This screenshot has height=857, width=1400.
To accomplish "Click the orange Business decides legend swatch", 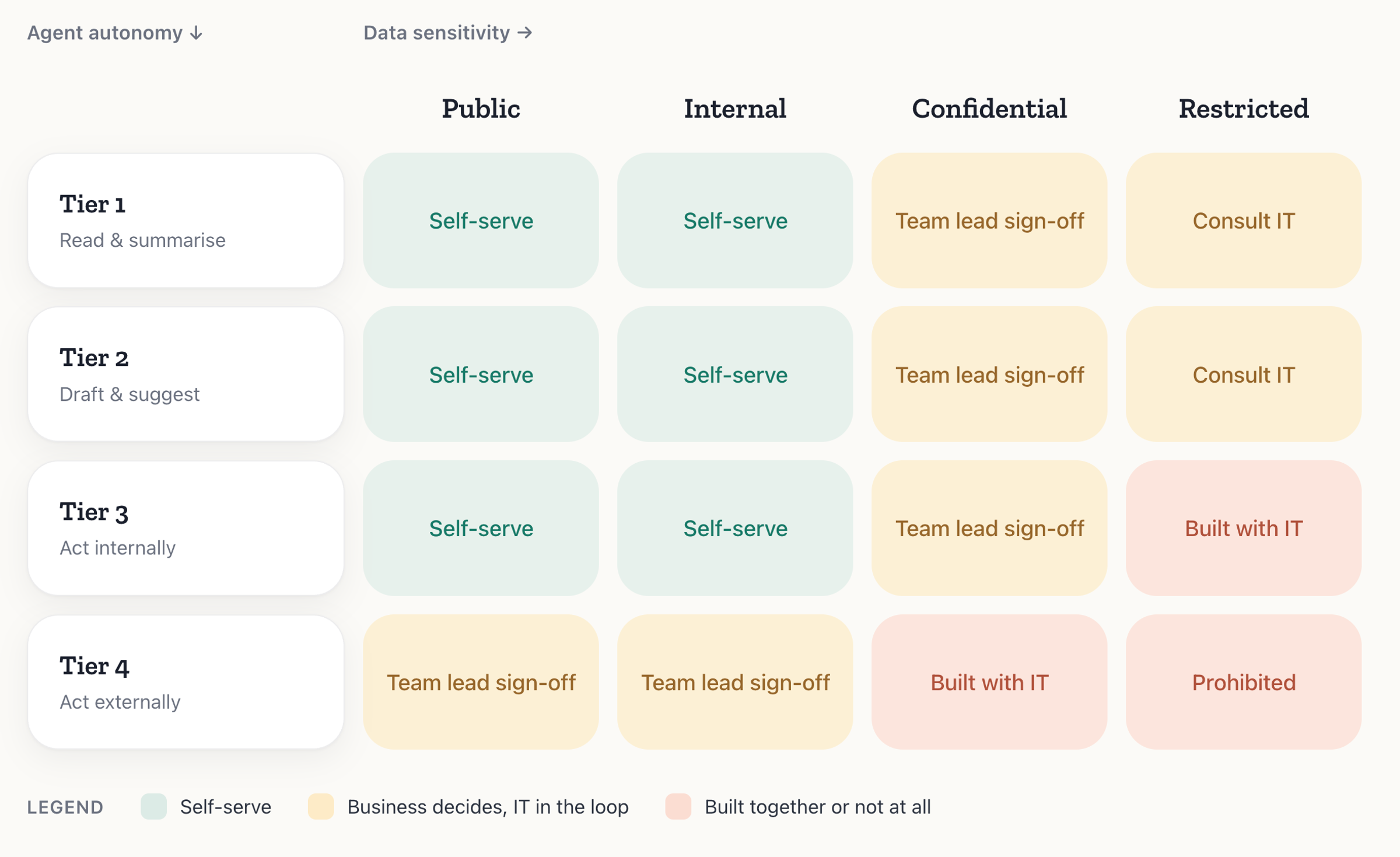I will (321, 806).
